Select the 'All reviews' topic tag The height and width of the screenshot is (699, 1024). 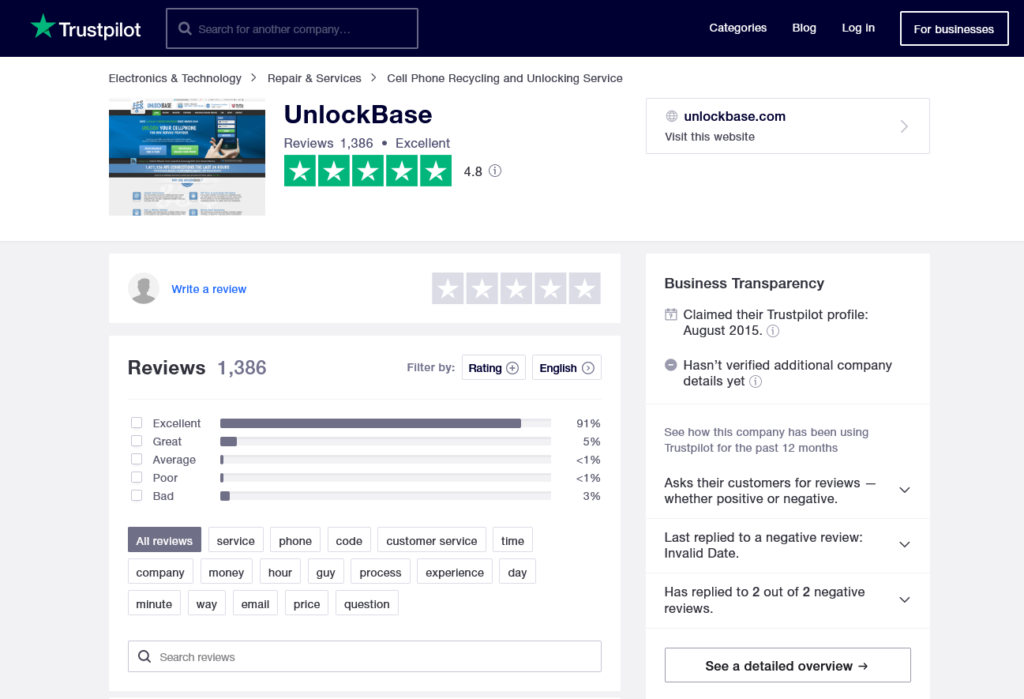tap(165, 540)
